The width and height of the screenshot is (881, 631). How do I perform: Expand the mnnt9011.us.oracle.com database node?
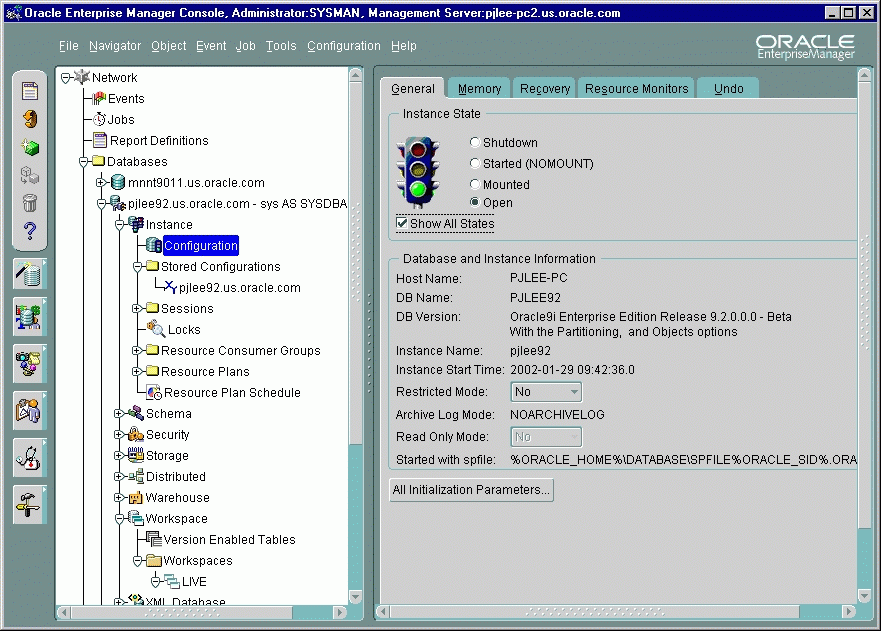coord(101,183)
